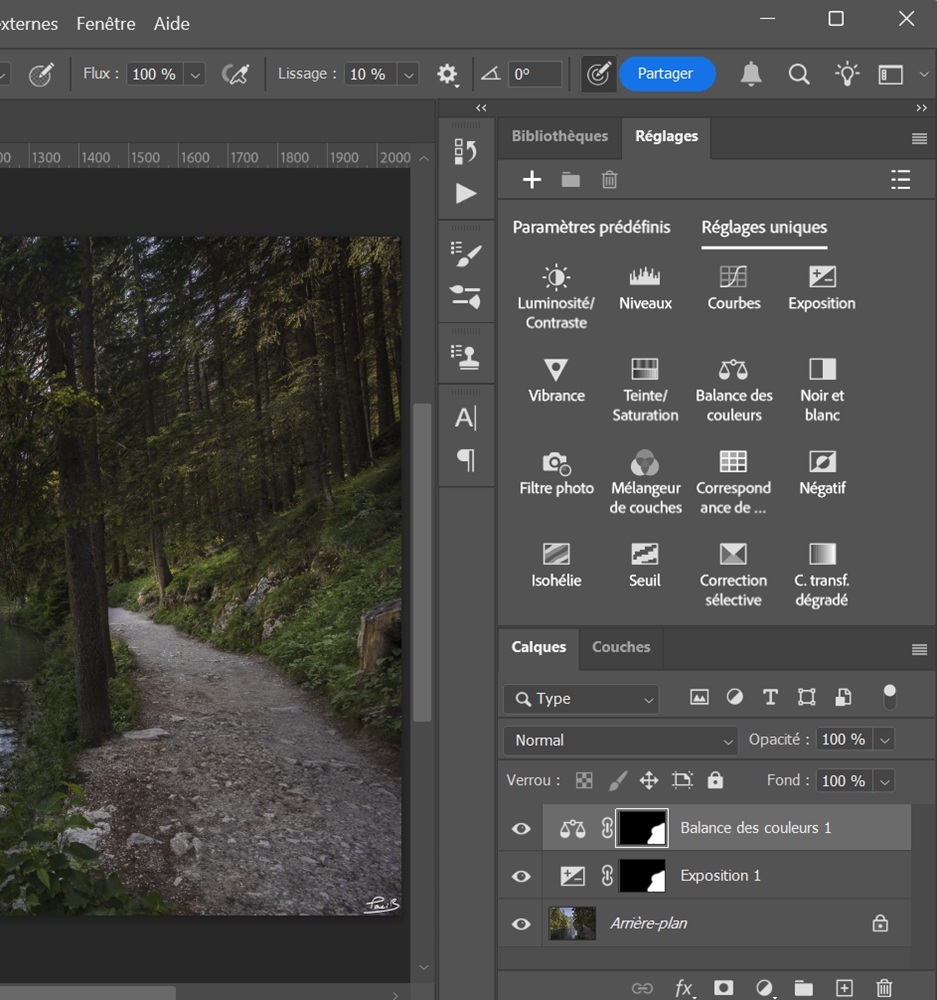Select the Balance des couleurs 1 layer mask
937x1000 pixels.
pyautogui.click(x=642, y=828)
